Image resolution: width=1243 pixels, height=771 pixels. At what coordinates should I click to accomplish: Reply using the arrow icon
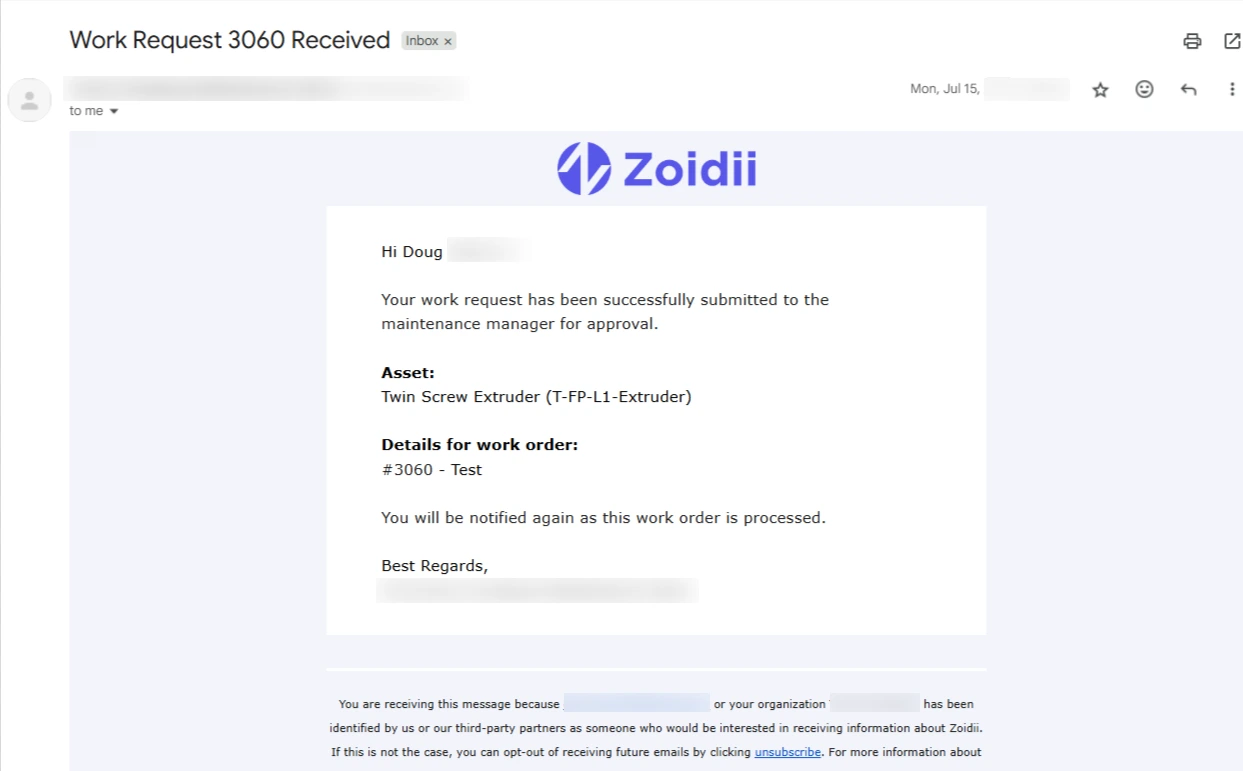tap(1188, 89)
